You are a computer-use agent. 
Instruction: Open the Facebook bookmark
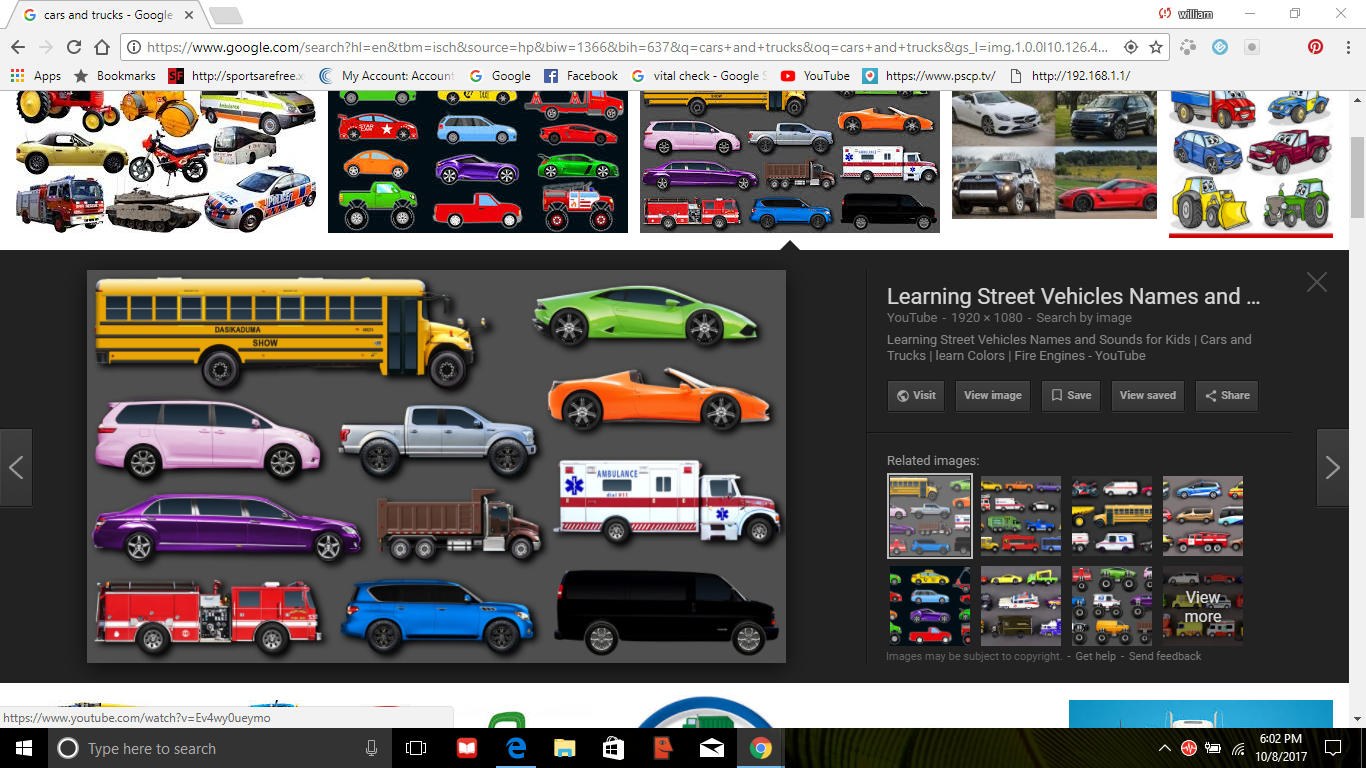pyautogui.click(x=581, y=76)
